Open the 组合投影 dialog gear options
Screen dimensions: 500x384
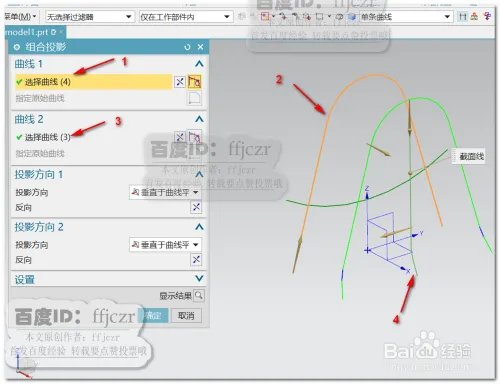coord(17,47)
